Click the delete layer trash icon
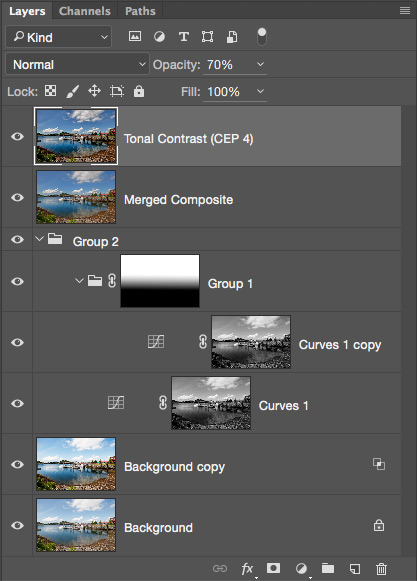This screenshot has width=417, height=581. tap(381, 568)
